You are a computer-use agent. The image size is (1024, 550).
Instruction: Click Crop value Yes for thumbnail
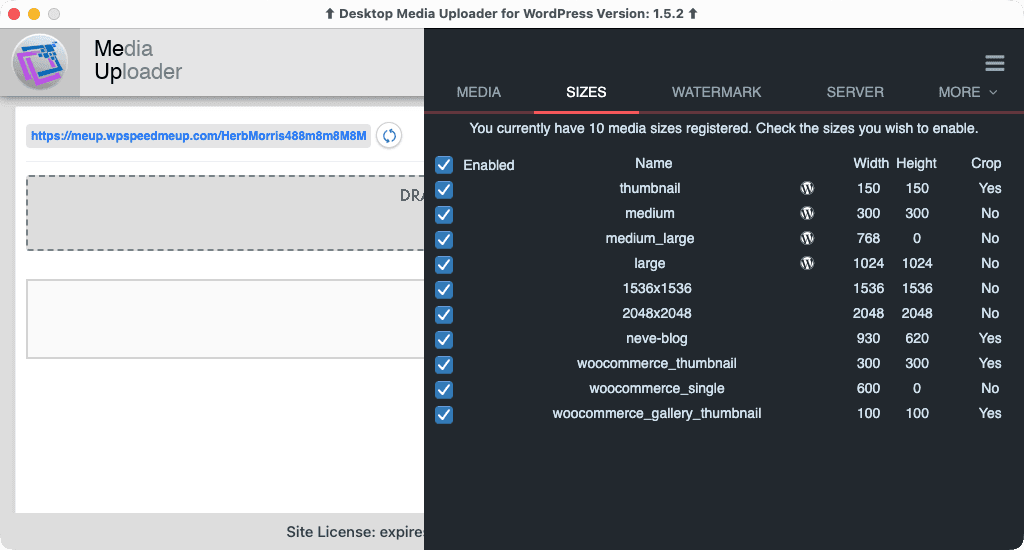tap(990, 188)
